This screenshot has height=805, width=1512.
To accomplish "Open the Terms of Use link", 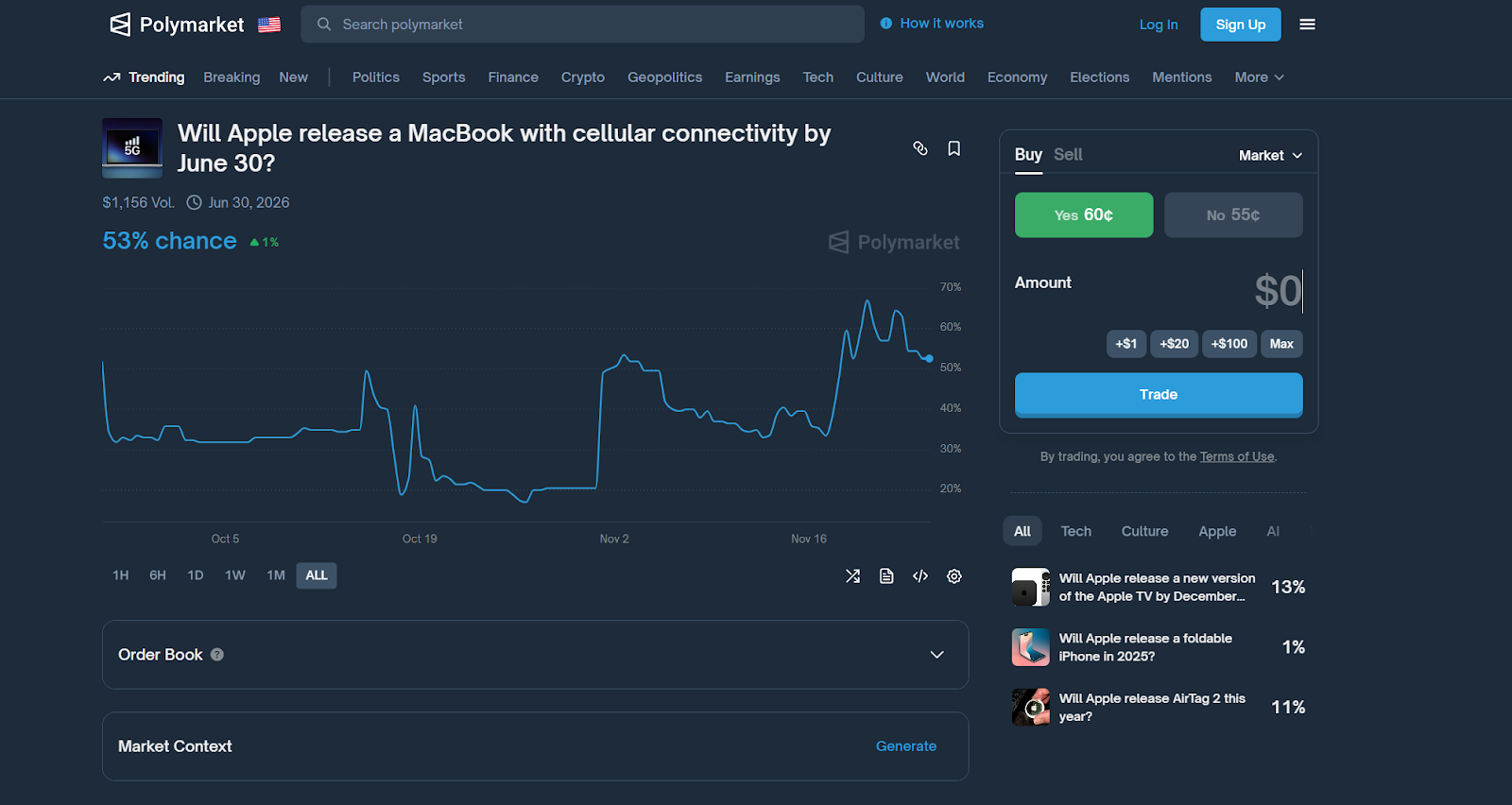I will pos(1236,457).
